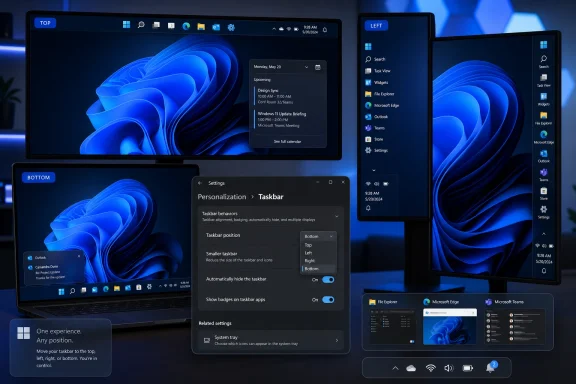This screenshot has height=384, width=576.
Task: Select File Explorer in the LEFT taskbar list
Action: point(380,94)
